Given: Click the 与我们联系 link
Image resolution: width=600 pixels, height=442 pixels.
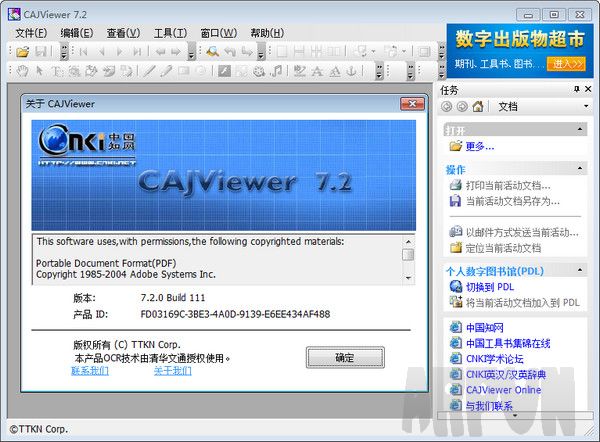Looking at the screenshot, I should point(489,406).
